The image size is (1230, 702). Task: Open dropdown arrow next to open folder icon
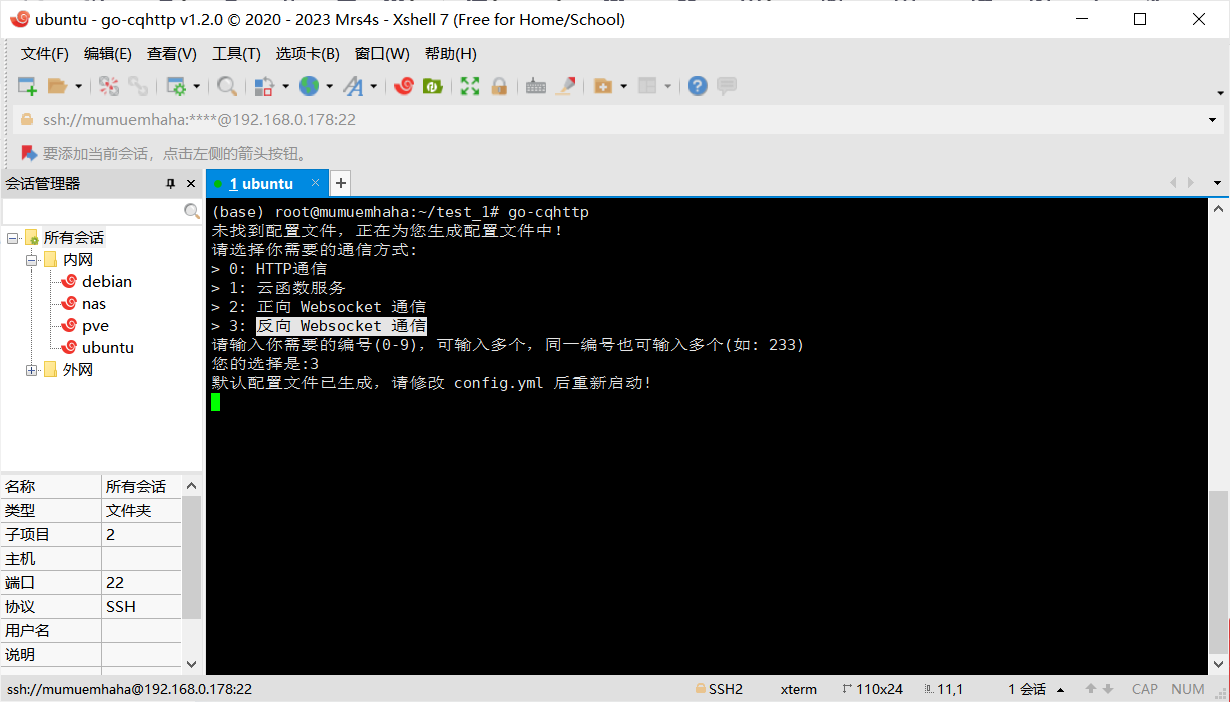tap(79, 87)
